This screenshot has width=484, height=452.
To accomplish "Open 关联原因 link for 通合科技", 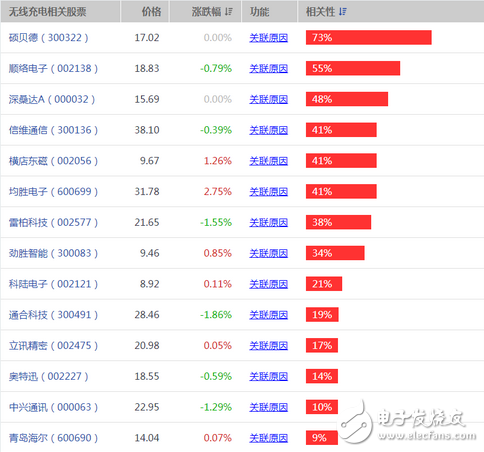I will pos(268,315).
